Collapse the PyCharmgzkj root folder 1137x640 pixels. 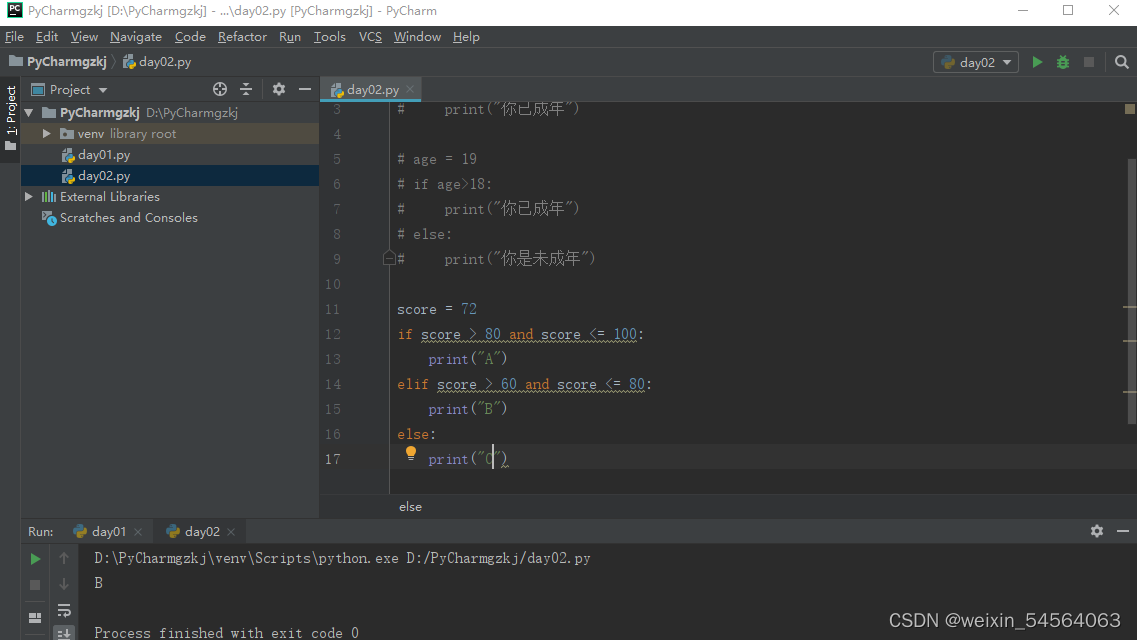[29, 113]
